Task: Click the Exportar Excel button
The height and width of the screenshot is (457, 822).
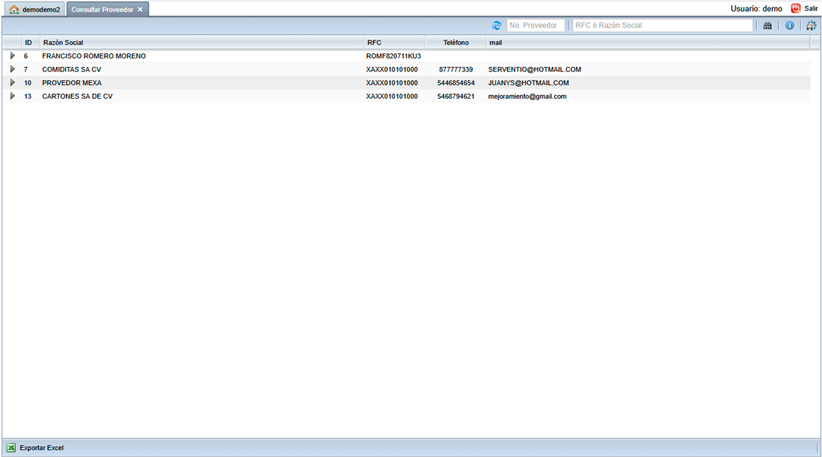Action: click(x=41, y=448)
